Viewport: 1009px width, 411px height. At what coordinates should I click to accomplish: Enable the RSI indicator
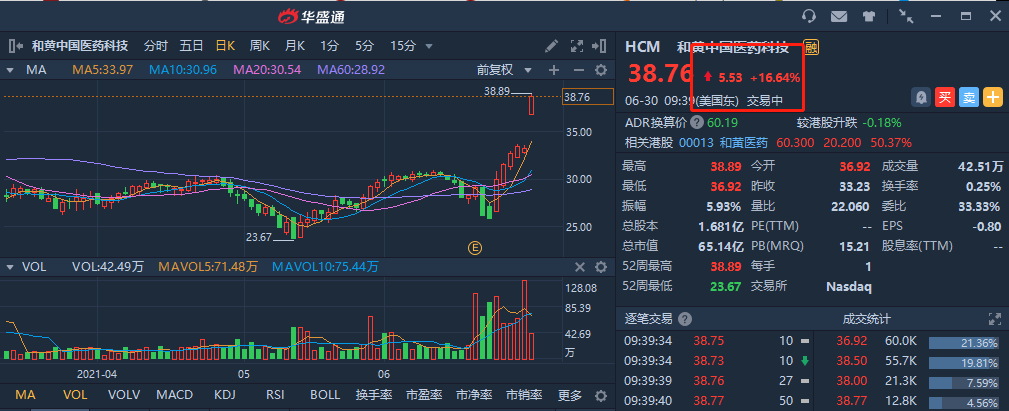pos(277,396)
